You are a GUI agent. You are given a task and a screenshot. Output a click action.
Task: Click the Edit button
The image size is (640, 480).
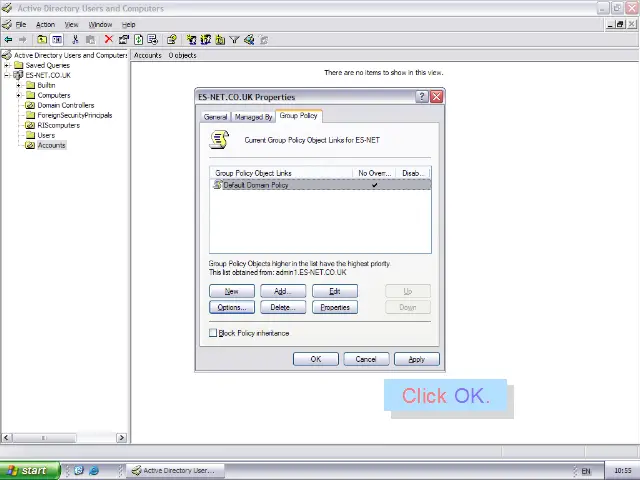(x=335, y=291)
